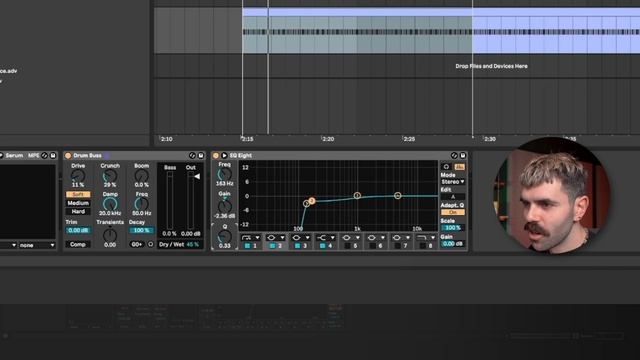Unfold the EQ Eight display with the triangle

click(x=224, y=156)
